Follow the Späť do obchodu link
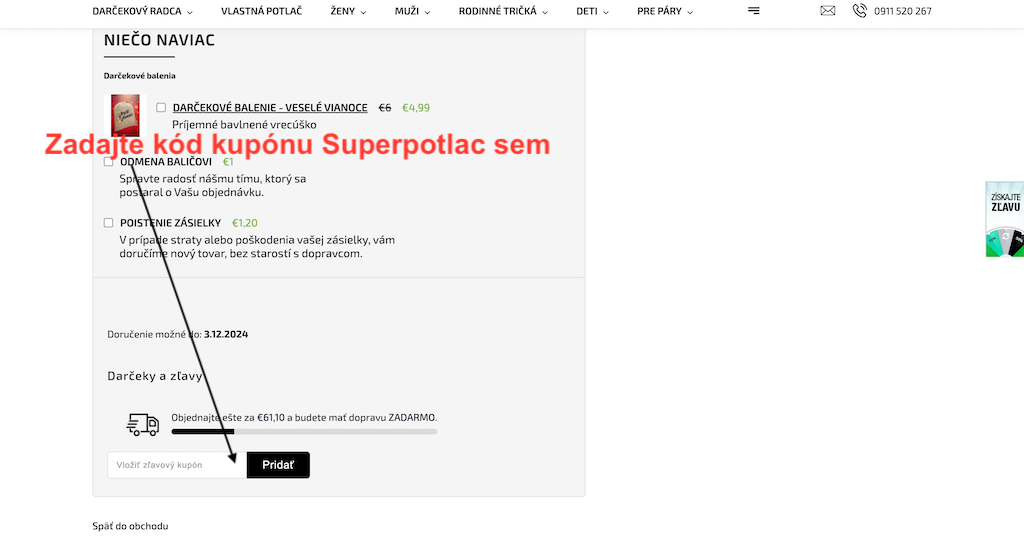1024x538 pixels. click(130, 526)
